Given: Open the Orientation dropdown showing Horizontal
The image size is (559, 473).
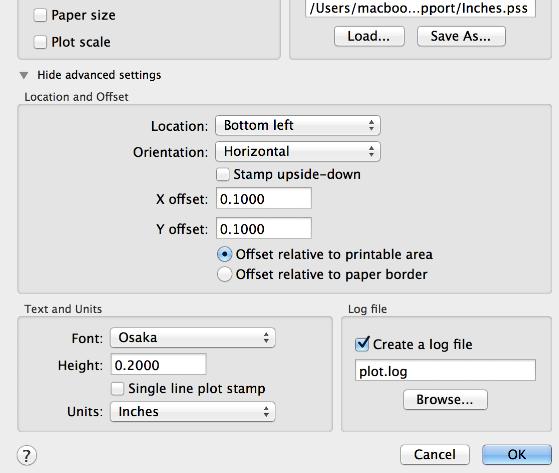Looking at the screenshot, I should tap(298, 151).
